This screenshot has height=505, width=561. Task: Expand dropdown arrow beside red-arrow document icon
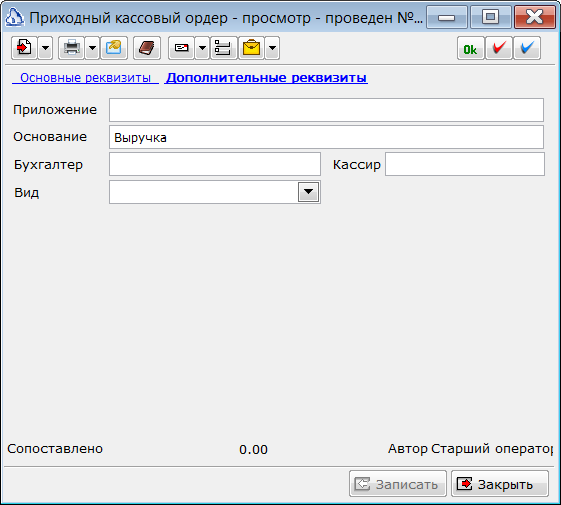point(45,48)
